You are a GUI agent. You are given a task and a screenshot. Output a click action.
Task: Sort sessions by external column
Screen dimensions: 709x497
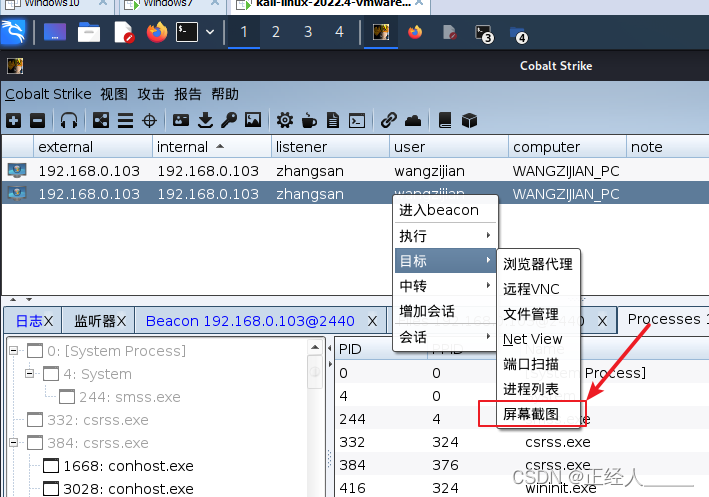coord(93,147)
